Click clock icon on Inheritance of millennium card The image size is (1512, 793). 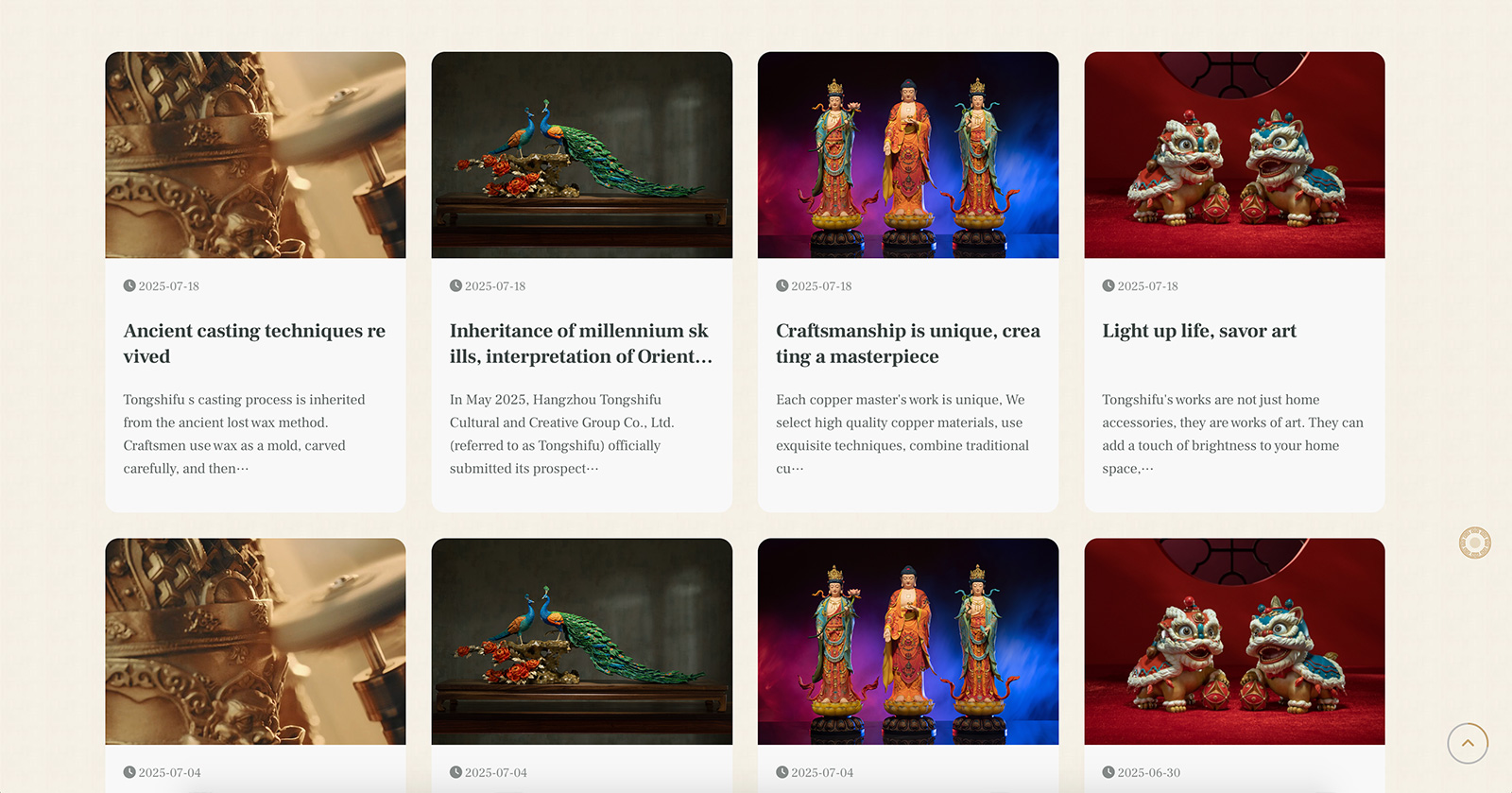pos(455,285)
